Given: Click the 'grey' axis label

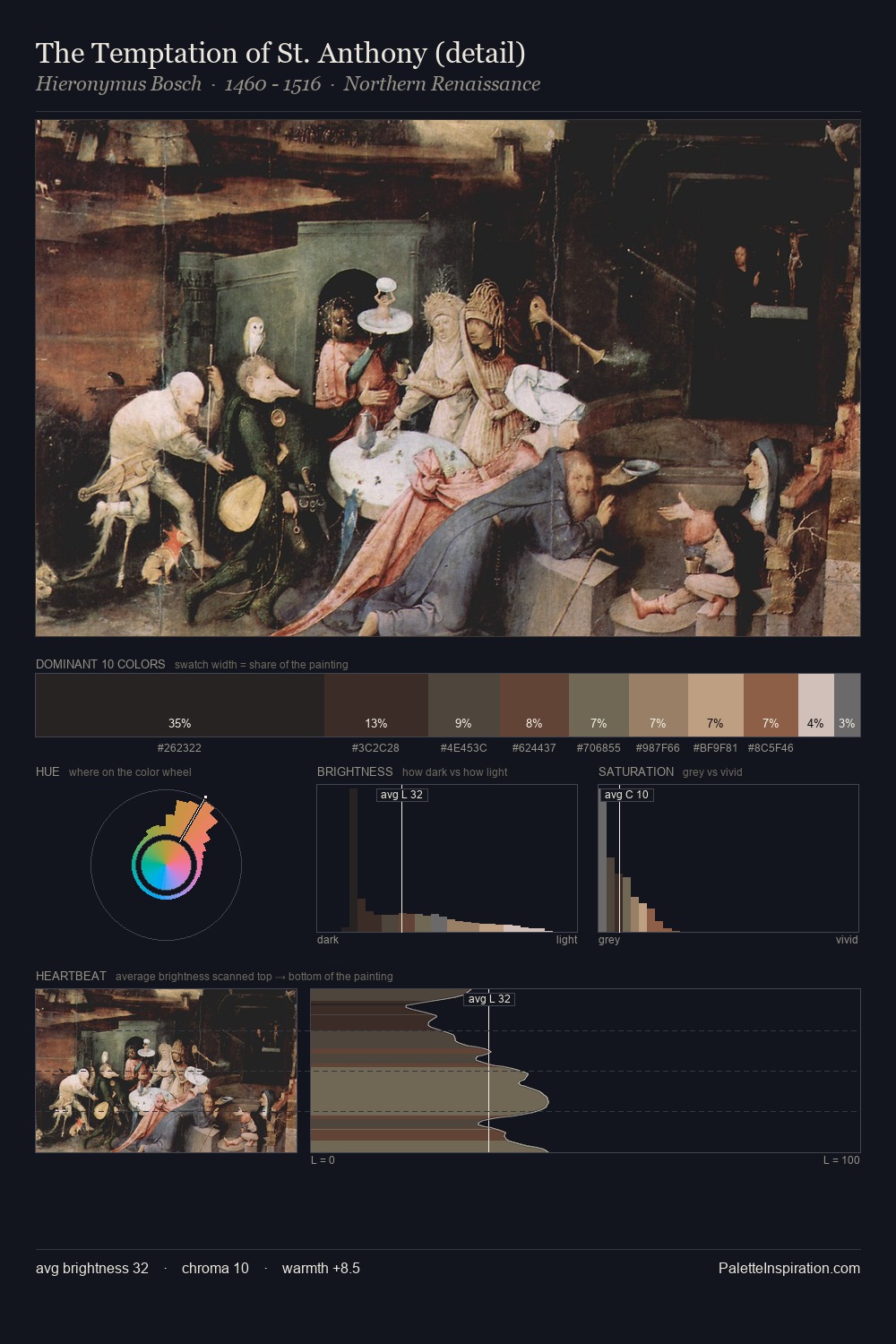Looking at the screenshot, I should [609, 940].
